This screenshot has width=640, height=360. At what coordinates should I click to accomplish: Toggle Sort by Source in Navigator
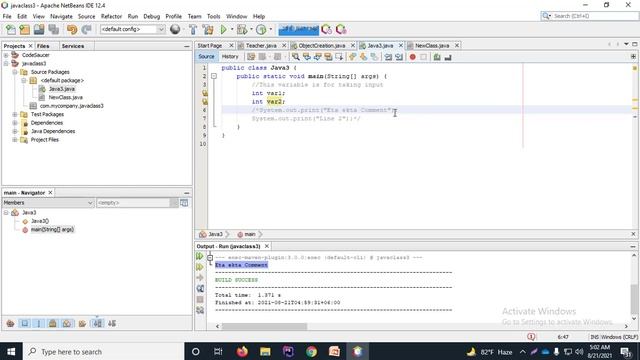click(112, 323)
